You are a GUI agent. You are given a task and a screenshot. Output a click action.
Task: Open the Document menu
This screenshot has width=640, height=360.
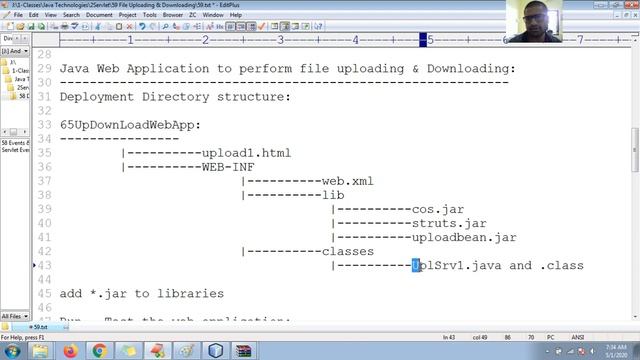tap(99, 15)
